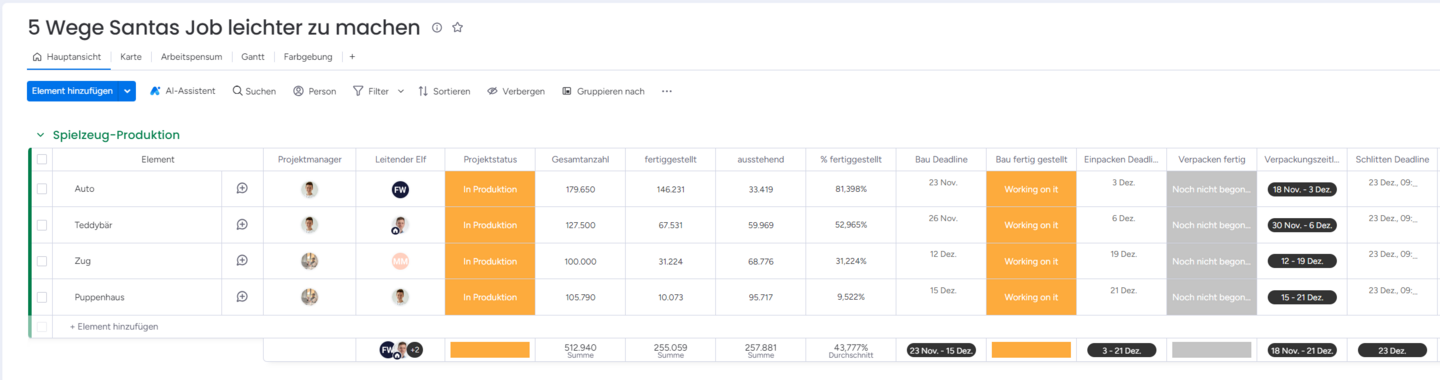Click the FW avatar in Auto row
1440x380 pixels.
[400, 189]
